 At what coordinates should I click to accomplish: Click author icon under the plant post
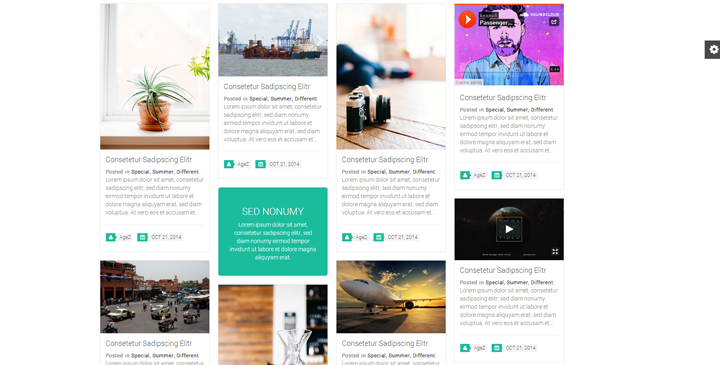point(111,237)
